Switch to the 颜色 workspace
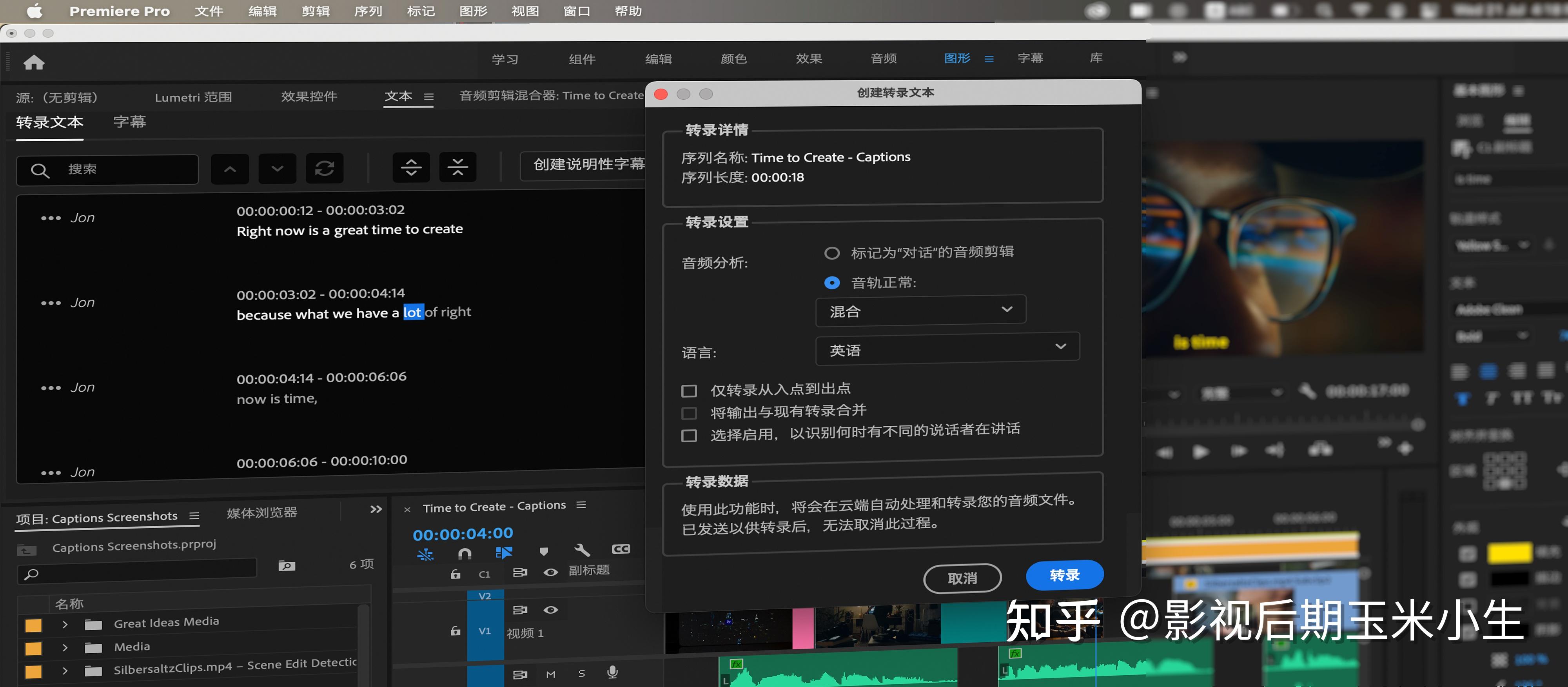Viewport: 1568px width, 687px height. pos(733,58)
